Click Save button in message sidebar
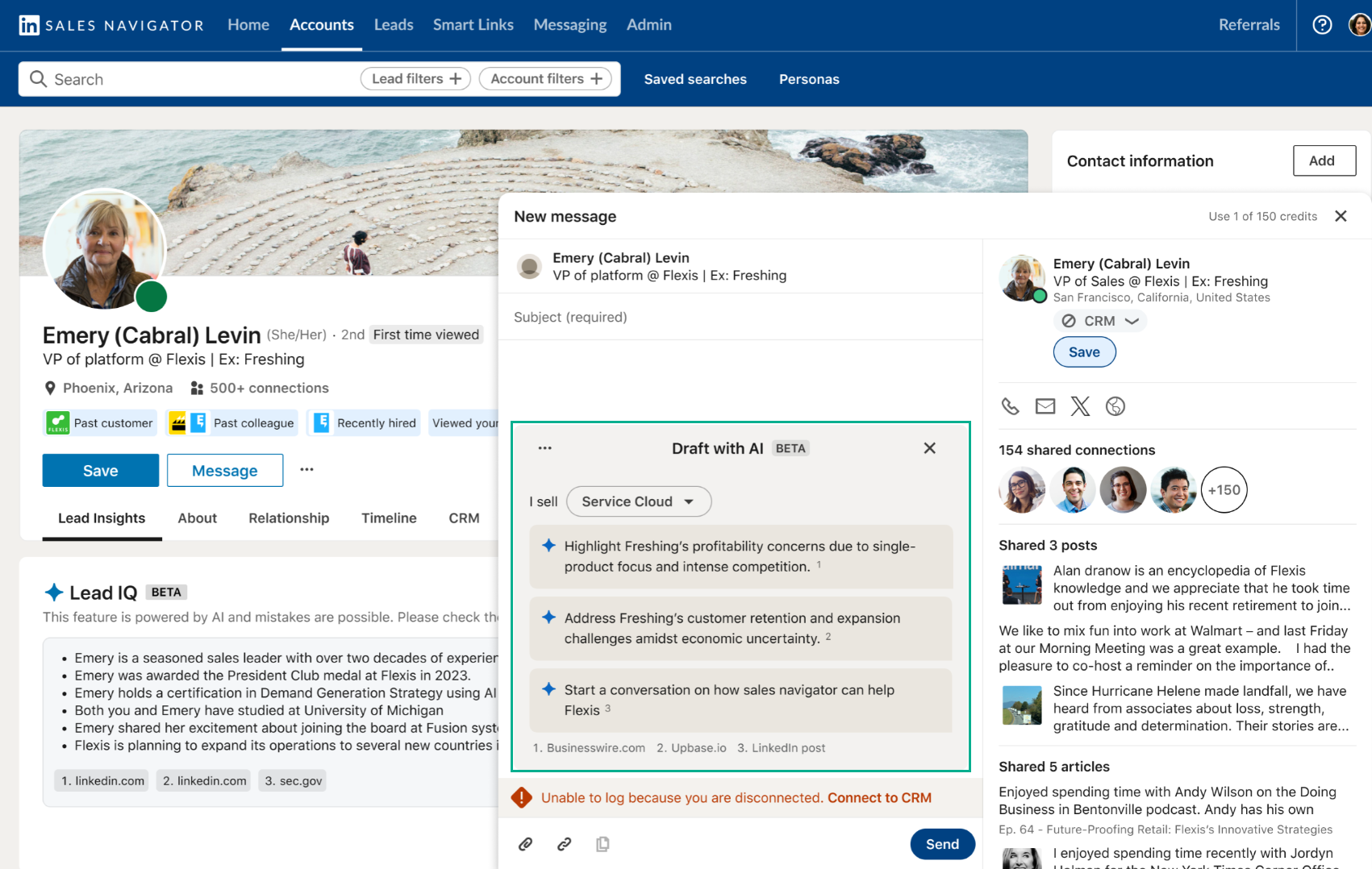The height and width of the screenshot is (869, 1372). [1084, 352]
